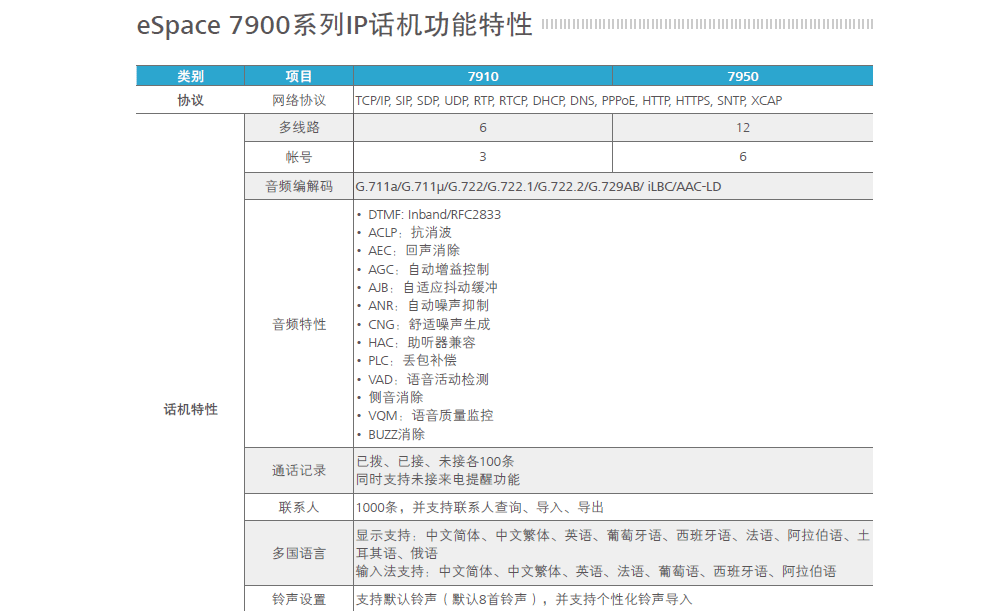Click the eSpace 7900系列IP话机功能特性 title
The height and width of the screenshot is (611, 1000).
(334, 26)
